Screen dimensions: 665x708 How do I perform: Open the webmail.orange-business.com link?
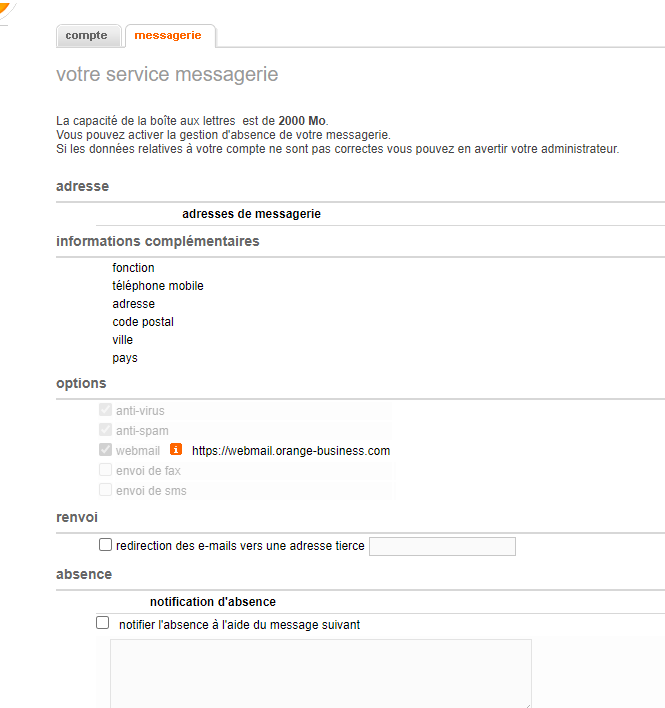[291, 451]
